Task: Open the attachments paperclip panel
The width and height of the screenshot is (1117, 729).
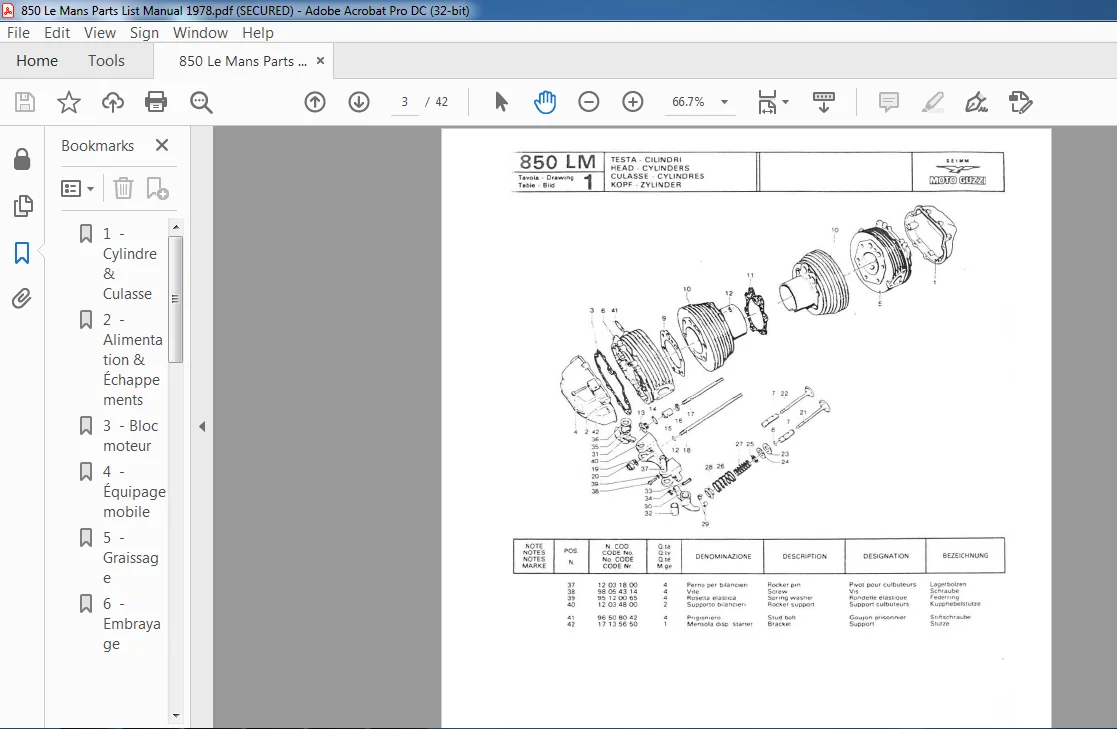Action: click(x=22, y=298)
